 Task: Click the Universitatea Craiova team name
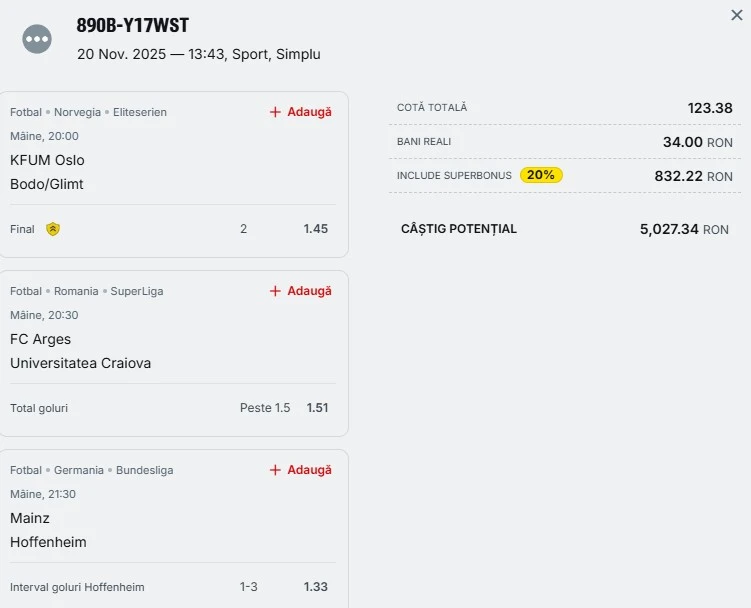tap(80, 363)
